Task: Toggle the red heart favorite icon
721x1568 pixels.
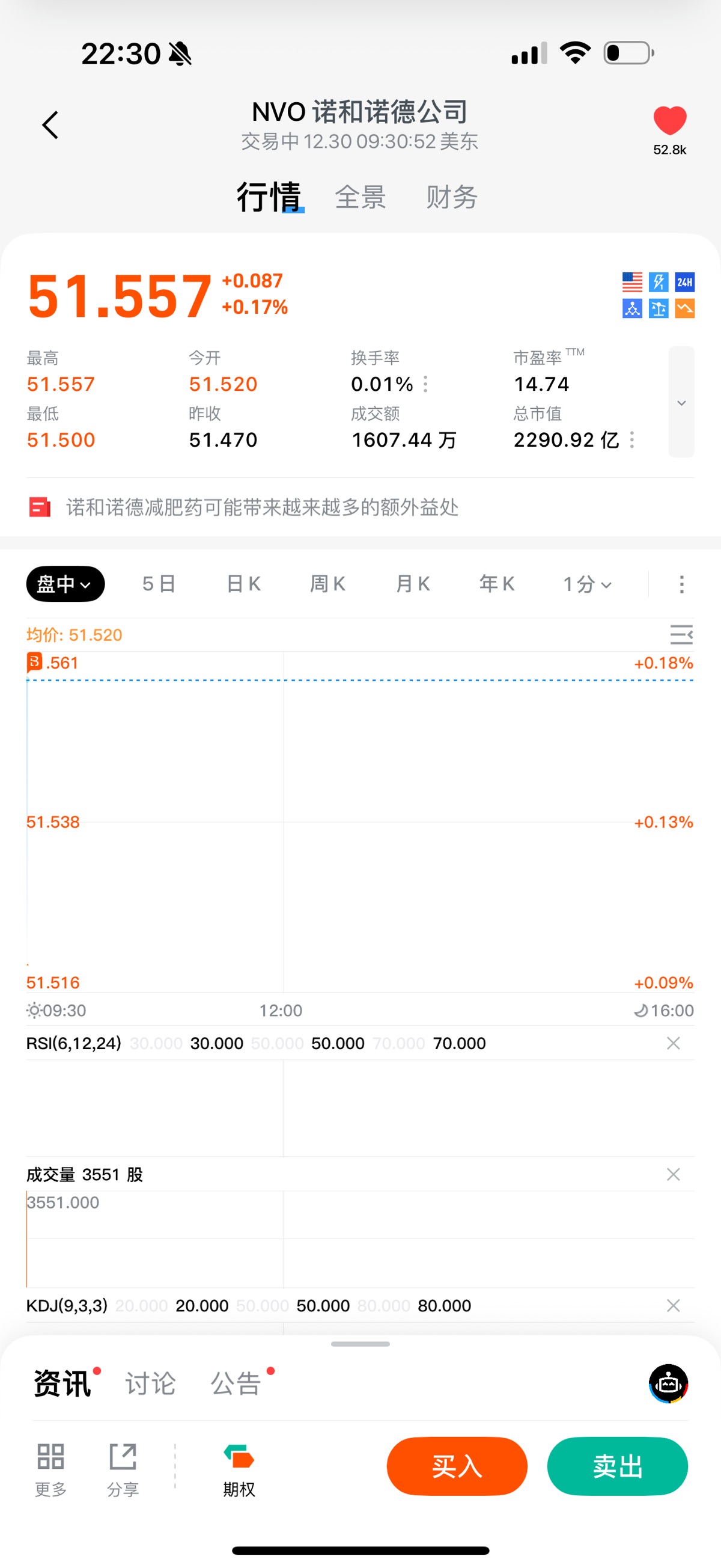Action: pyautogui.click(x=669, y=120)
